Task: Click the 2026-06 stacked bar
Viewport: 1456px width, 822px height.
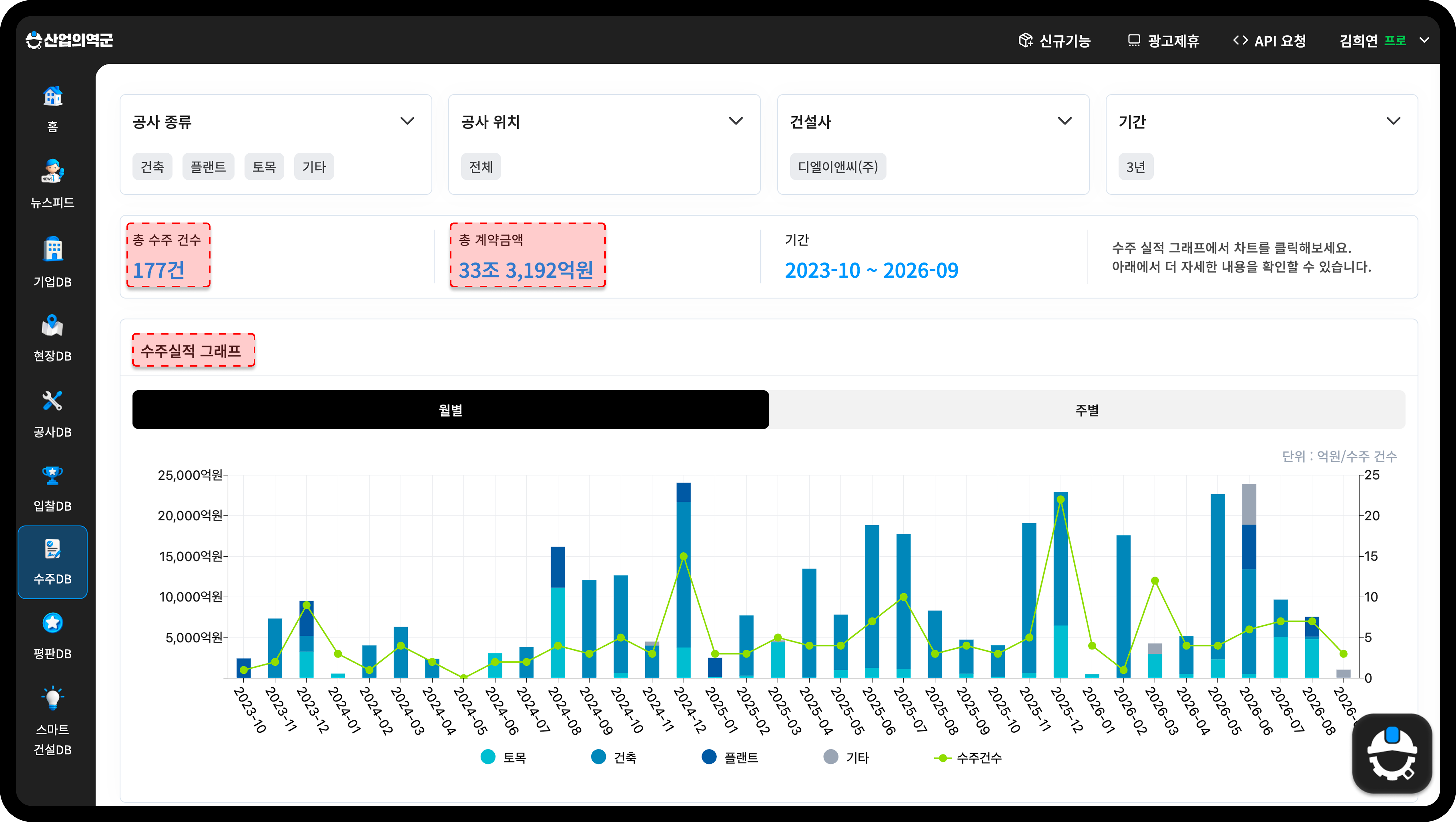Action: click(1249, 581)
